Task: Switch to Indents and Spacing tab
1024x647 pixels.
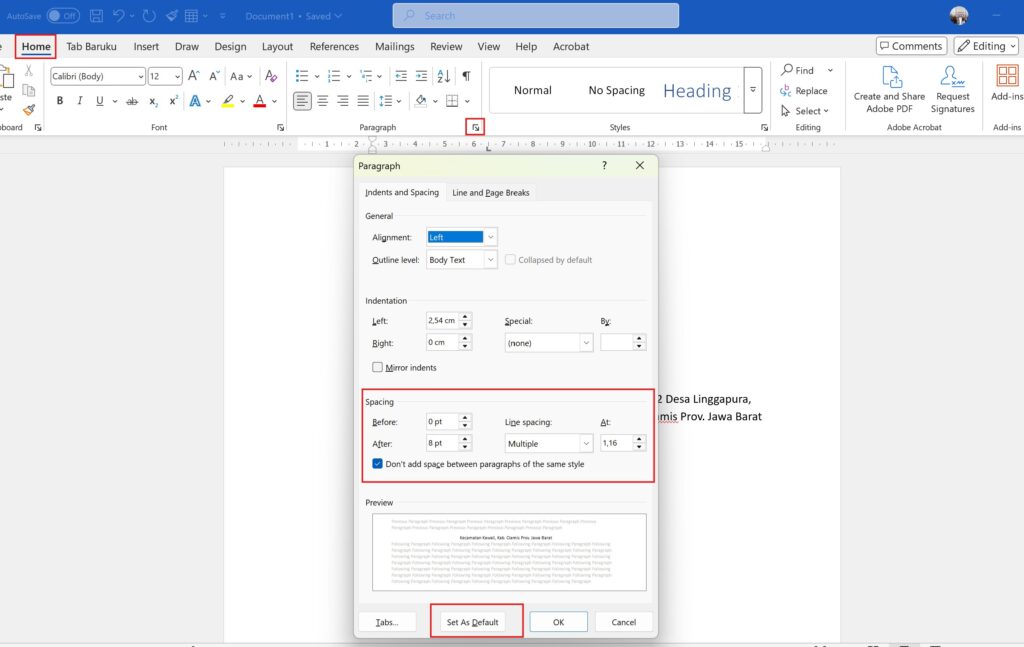Action: pyautogui.click(x=402, y=192)
